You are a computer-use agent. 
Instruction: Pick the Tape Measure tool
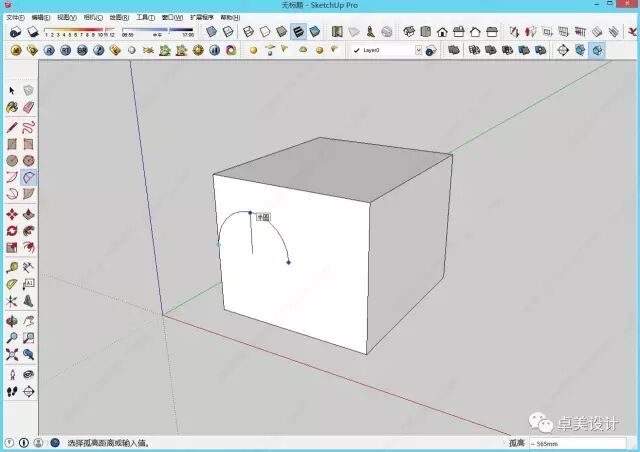12,267
